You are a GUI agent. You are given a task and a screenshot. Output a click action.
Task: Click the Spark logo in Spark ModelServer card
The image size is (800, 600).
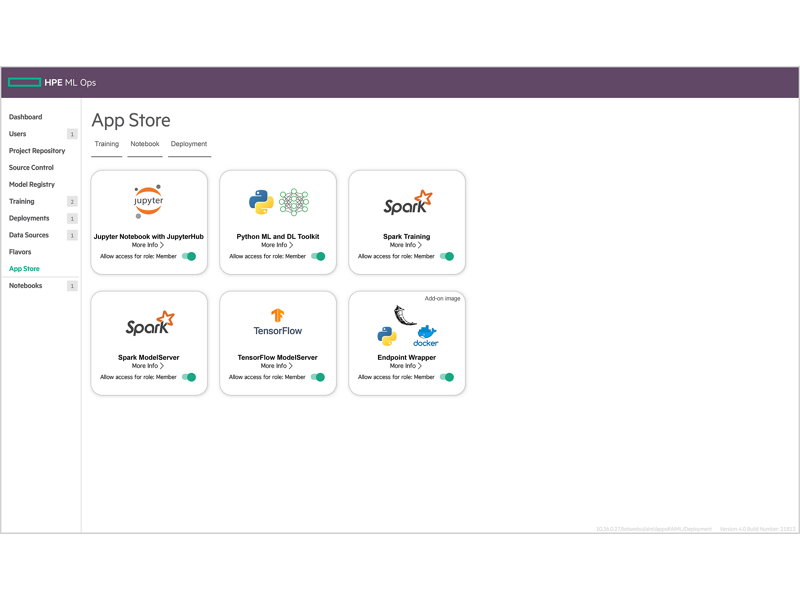(150, 323)
